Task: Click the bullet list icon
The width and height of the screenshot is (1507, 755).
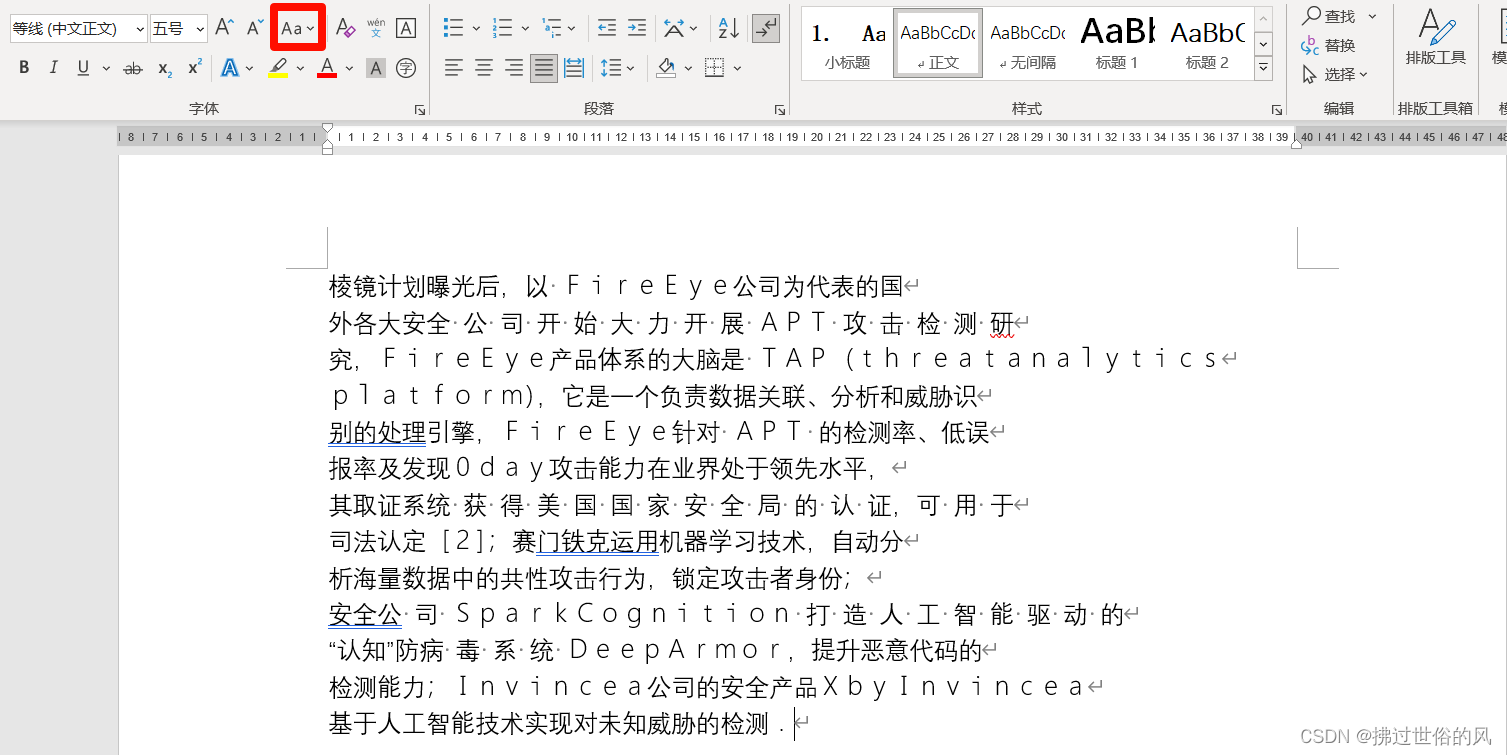Action: (x=453, y=28)
